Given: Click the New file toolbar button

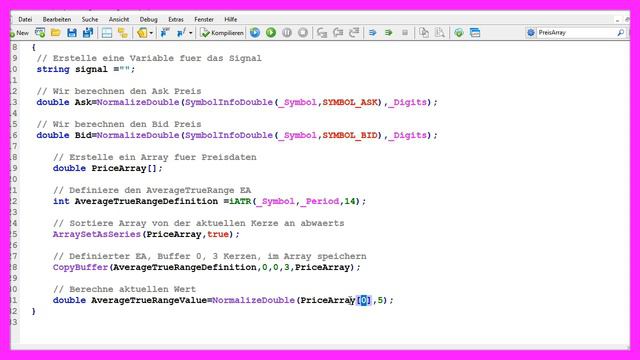Looking at the screenshot, I should click(19, 33).
